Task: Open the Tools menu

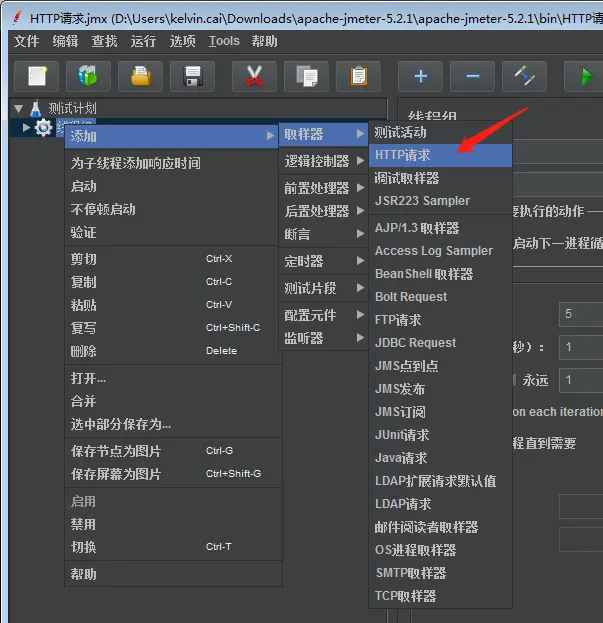Action: pyautogui.click(x=224, y=41)
